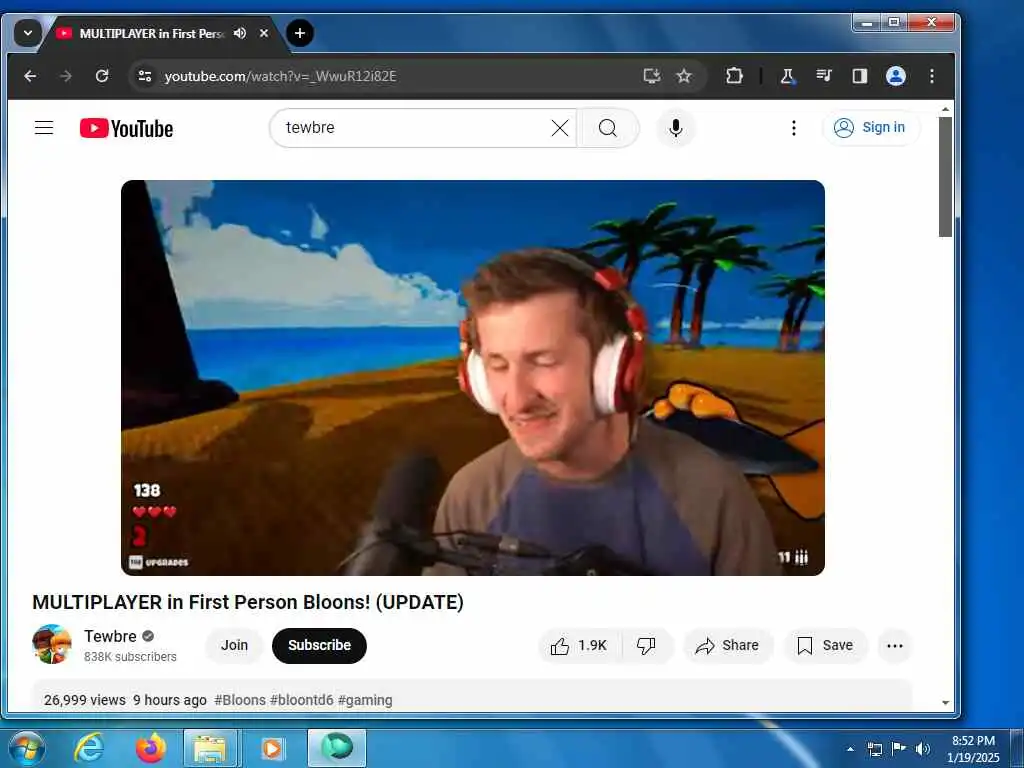Image resolution: width=1024 pixels, height=768 pixels.
Task: Open Action Center flag icon
Action: coord(899,748)
